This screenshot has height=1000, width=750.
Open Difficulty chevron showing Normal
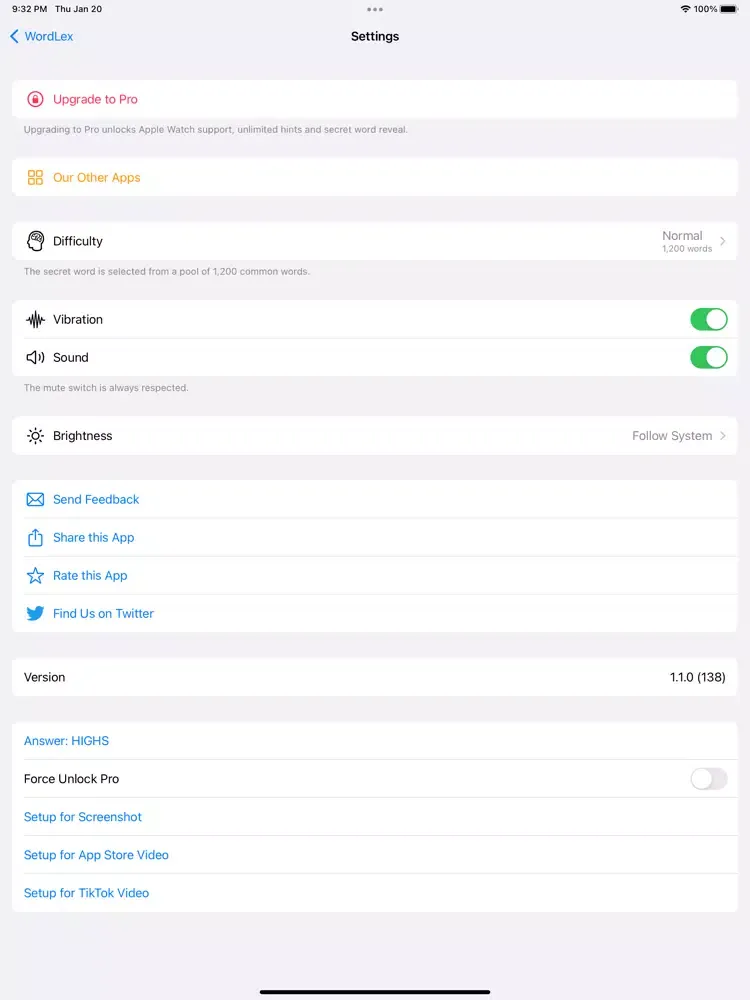[x=723, y=241]
